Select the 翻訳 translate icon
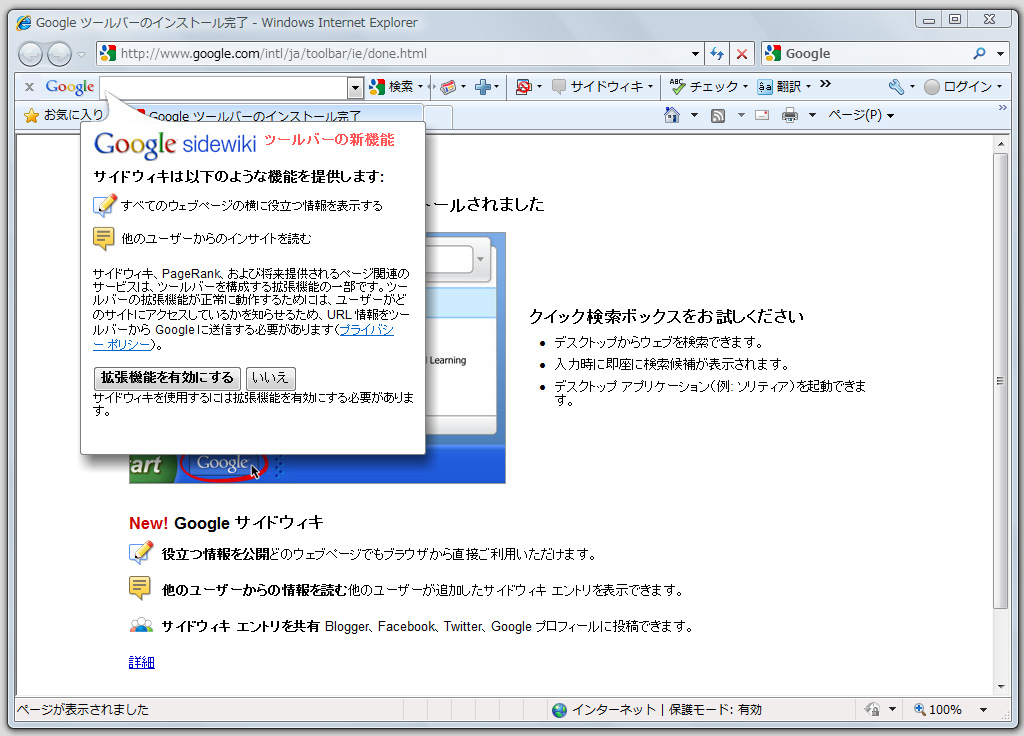This screenshot has height=736, width=1024. click(765, 86)
